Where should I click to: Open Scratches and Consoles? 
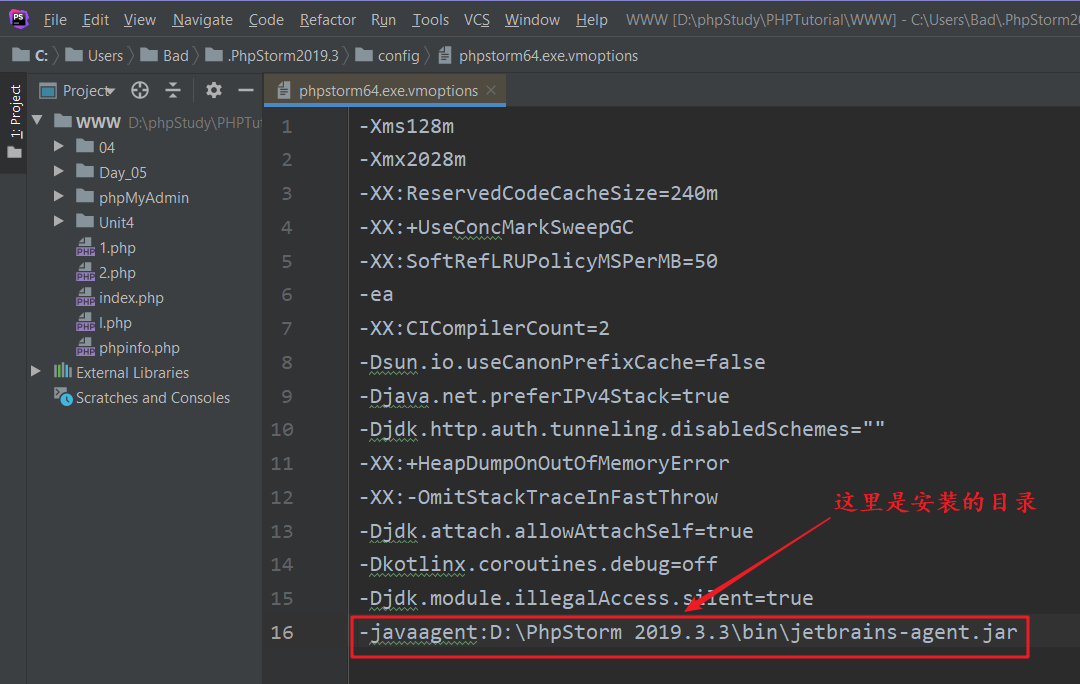point(152,398)
